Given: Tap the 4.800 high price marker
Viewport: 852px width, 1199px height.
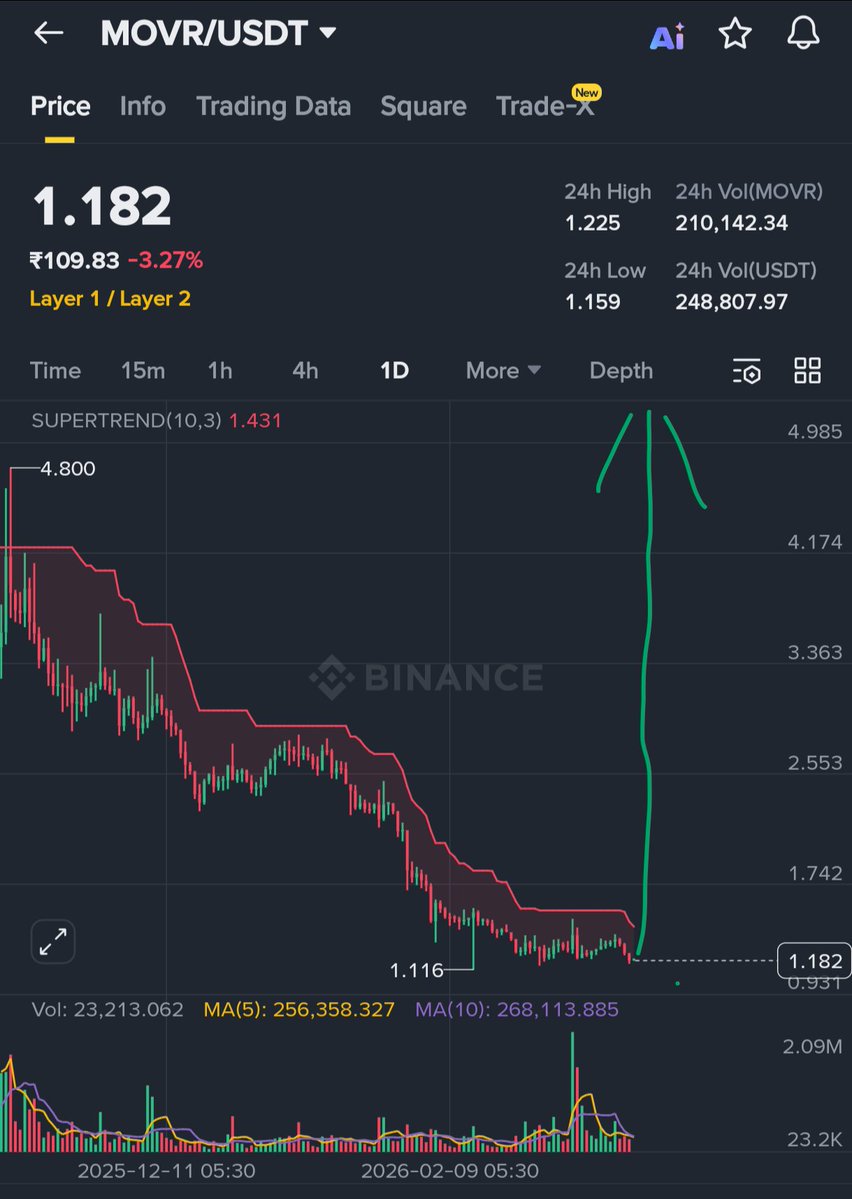Looking at the screenshot, I should [68, 469].
